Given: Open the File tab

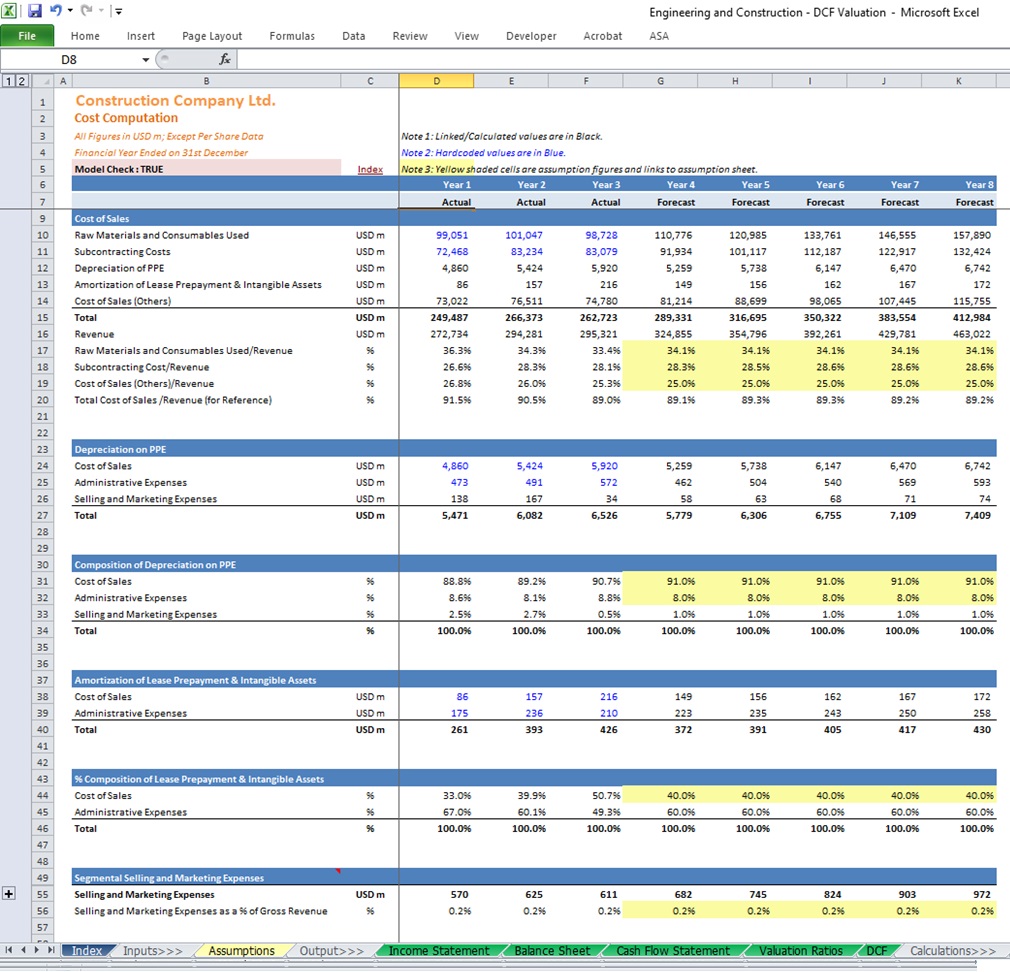Looking at the screenshot, I should tap(27, 35).
